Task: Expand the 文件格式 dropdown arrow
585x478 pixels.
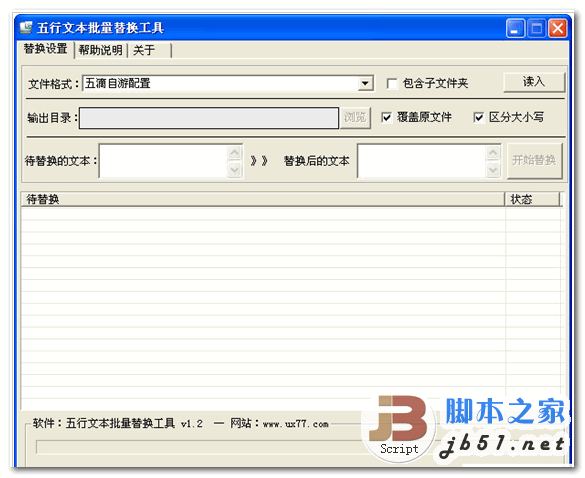Action: 365,83
